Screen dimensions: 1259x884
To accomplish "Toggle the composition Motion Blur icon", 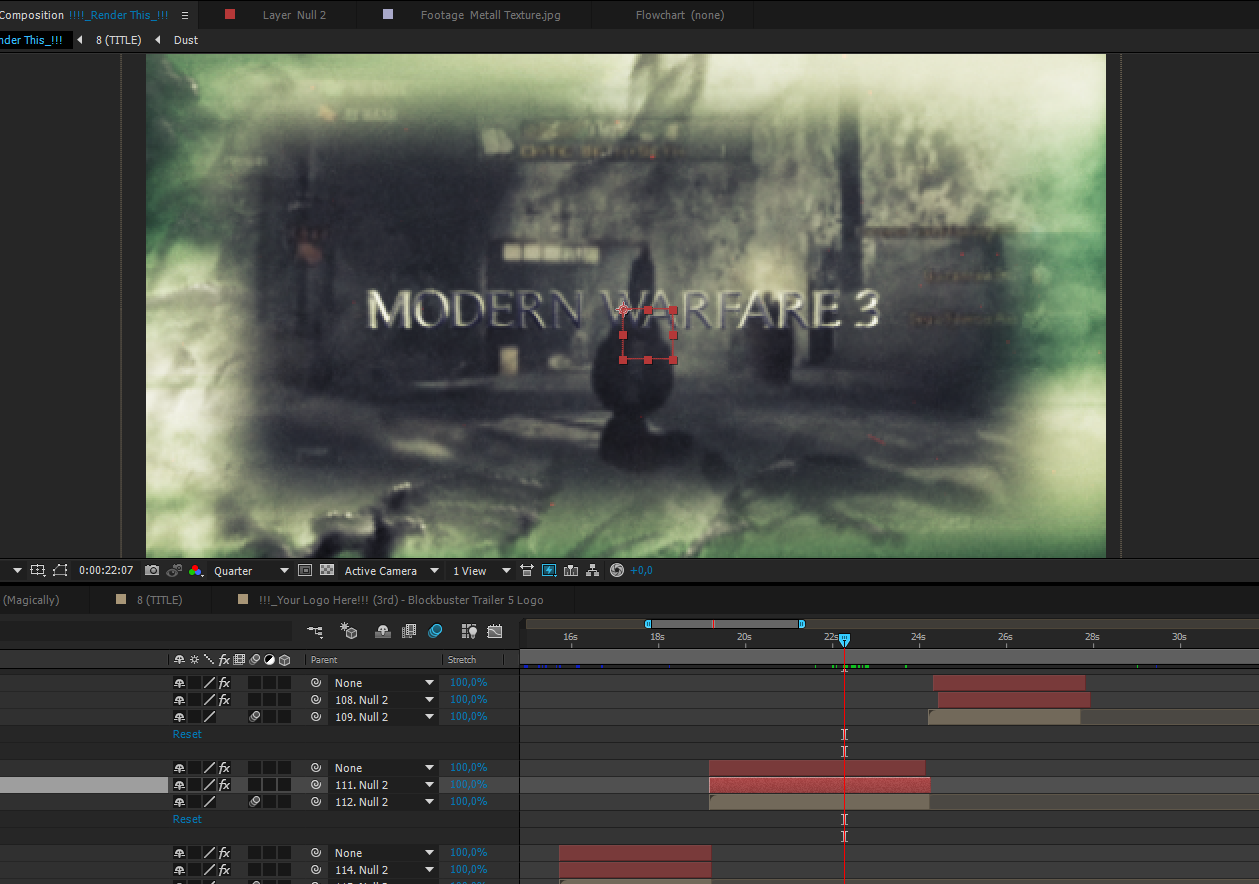I will 435,631.
